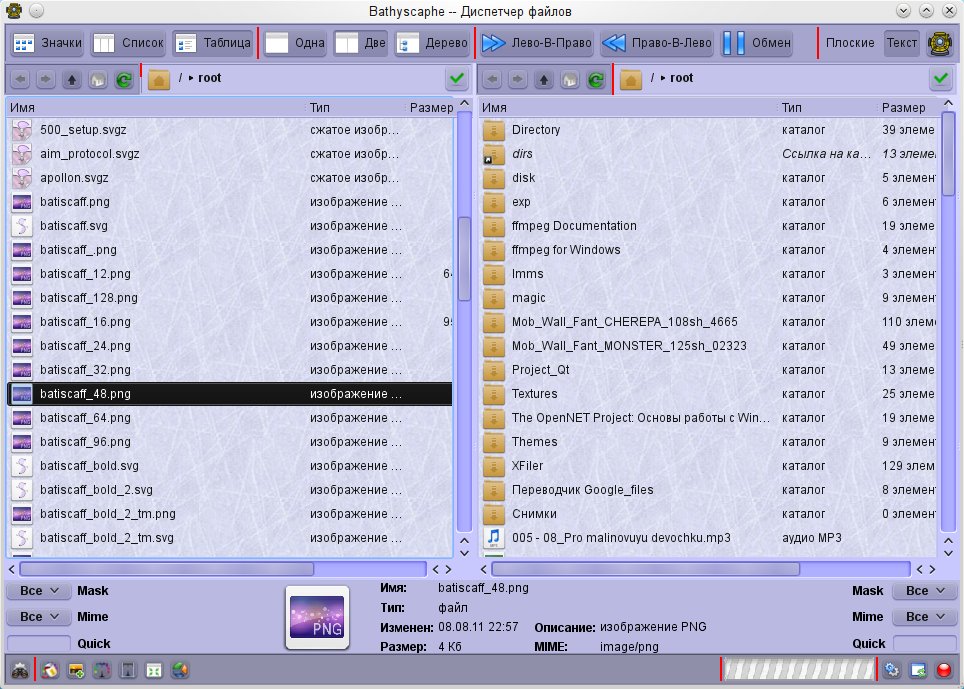964x689 pixels.
Task: Click the Текст toolbar button
Action: (x=901, y=43)
